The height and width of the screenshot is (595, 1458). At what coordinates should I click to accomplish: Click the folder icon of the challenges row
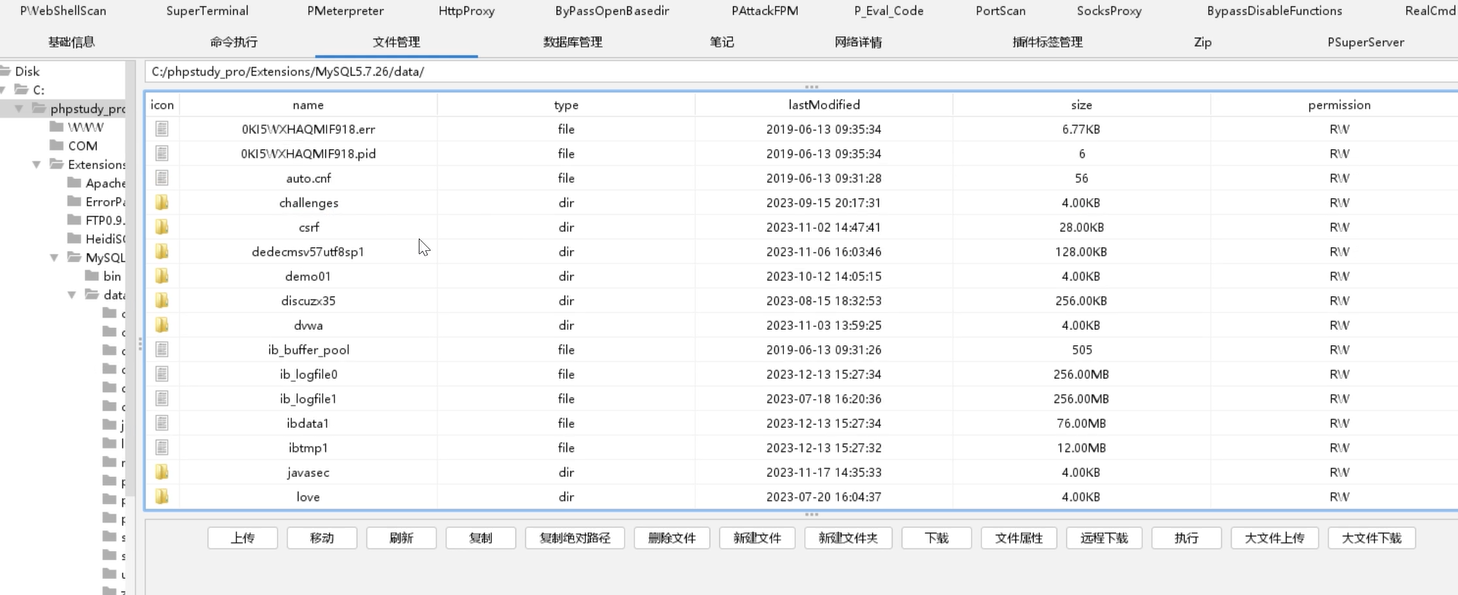pyautogui.click(x=162, y=203)
